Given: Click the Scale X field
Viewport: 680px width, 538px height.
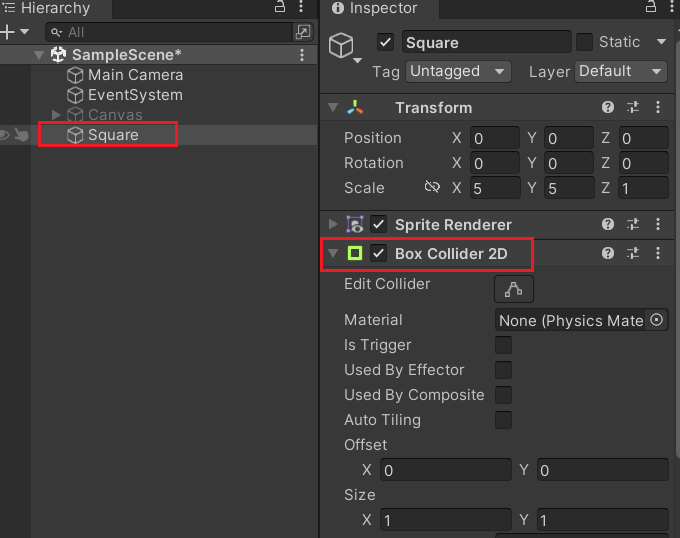Looking at the screenshot, I should [495, 188].
